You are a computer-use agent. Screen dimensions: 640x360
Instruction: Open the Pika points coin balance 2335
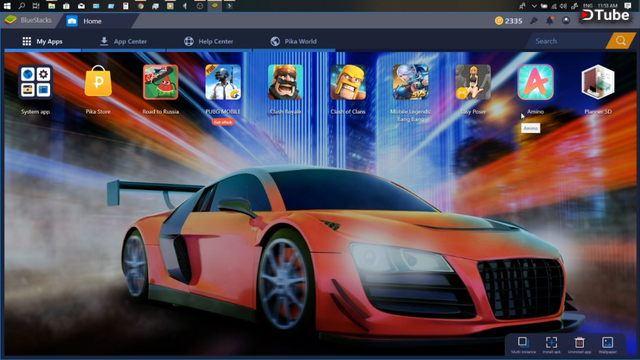(508, 21)
